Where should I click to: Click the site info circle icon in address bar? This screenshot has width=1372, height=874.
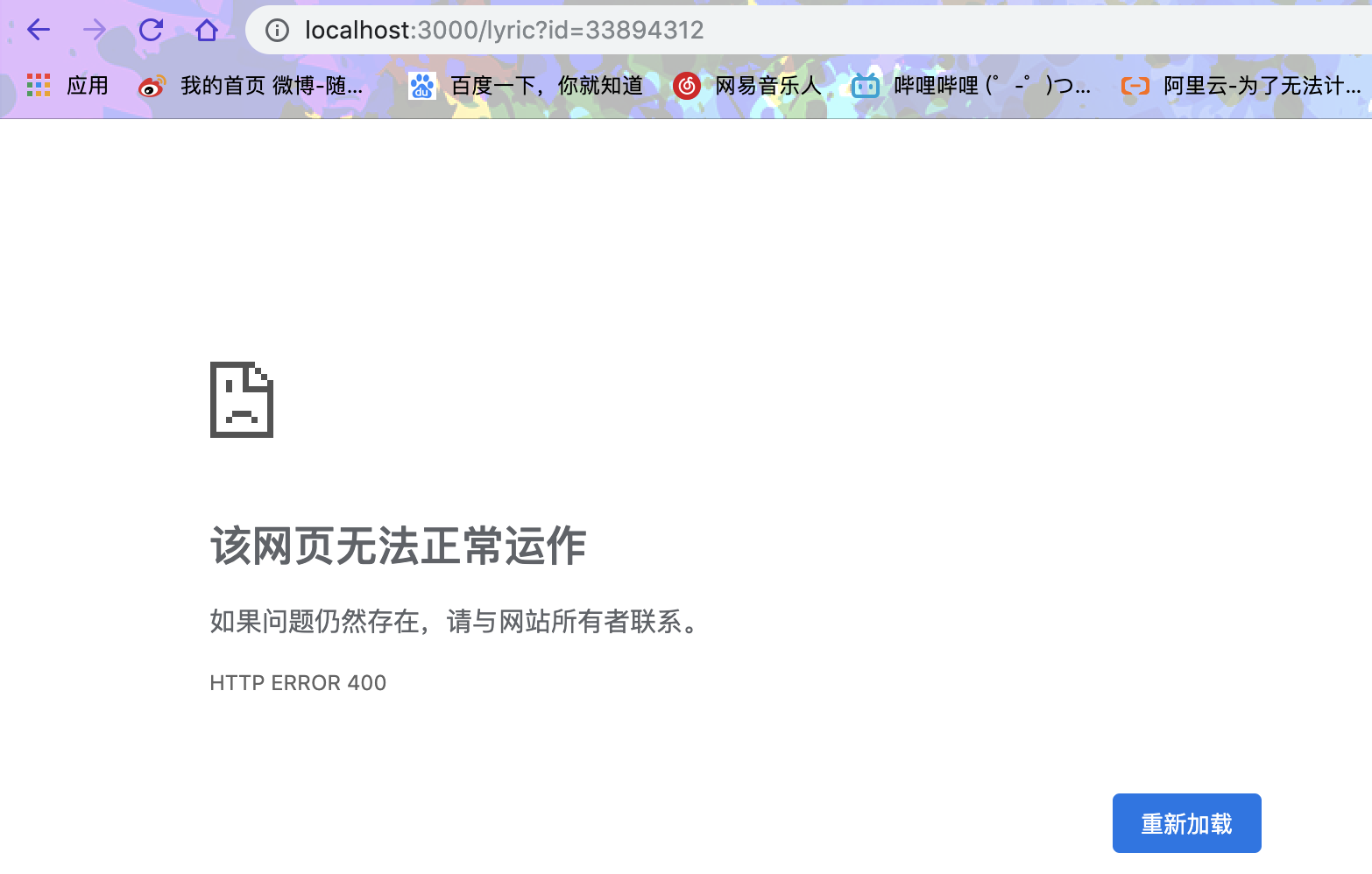coord(276,29)
